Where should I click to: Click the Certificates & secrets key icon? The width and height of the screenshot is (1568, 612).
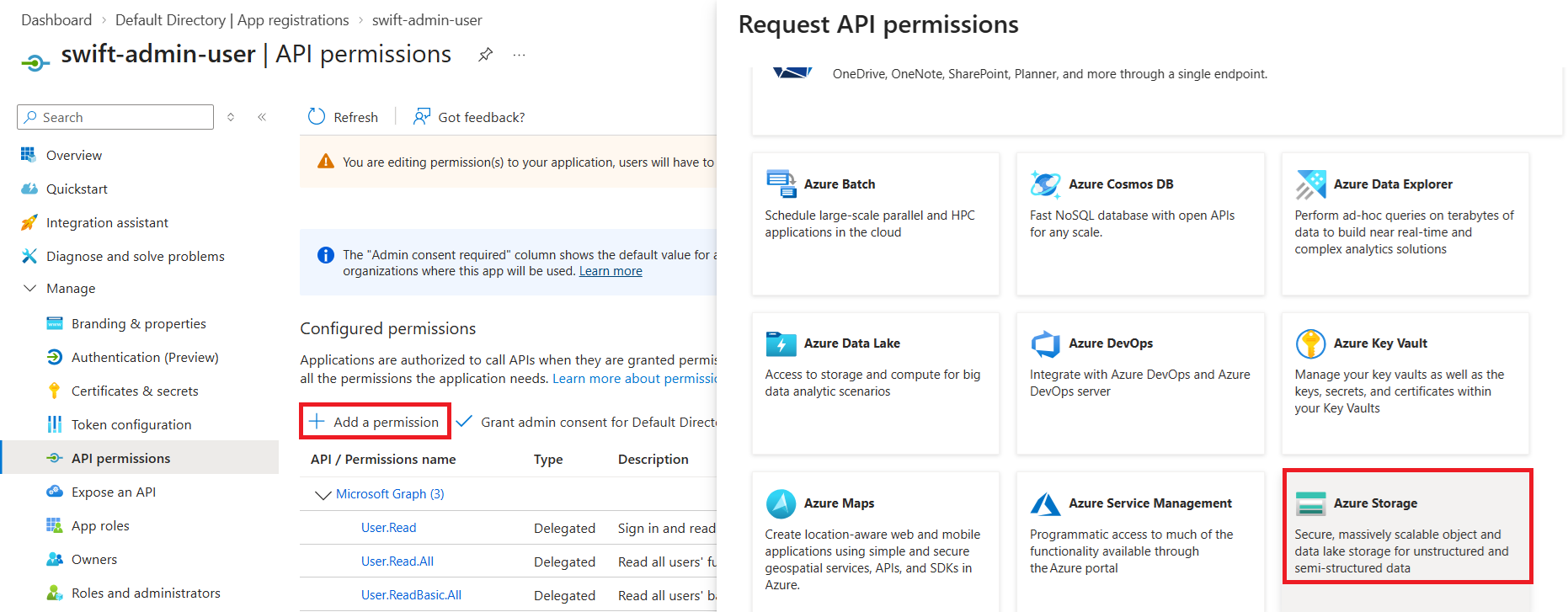click(55, 391)
